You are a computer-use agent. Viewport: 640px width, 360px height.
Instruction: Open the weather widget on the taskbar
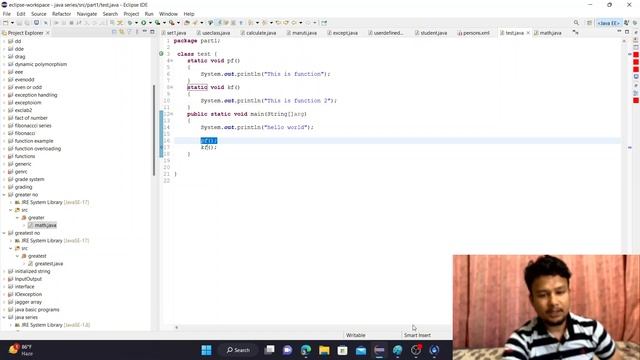pos(20,350)
